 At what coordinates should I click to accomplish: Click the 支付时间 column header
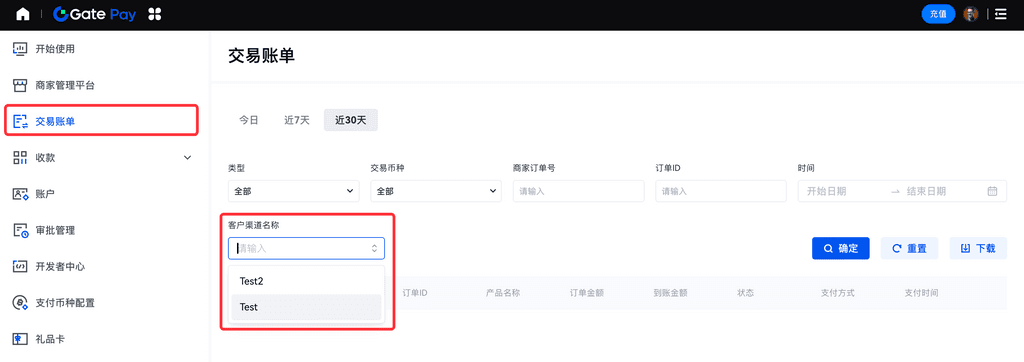pyautogui.click(x=921, y=293)
